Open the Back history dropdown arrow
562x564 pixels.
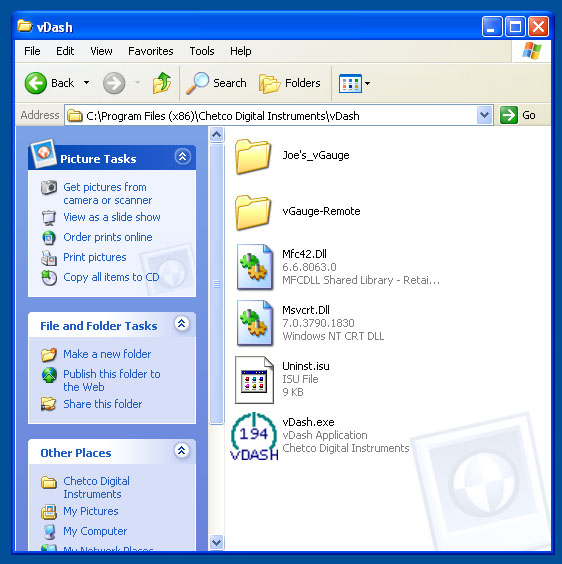click(x=86, y=83)
